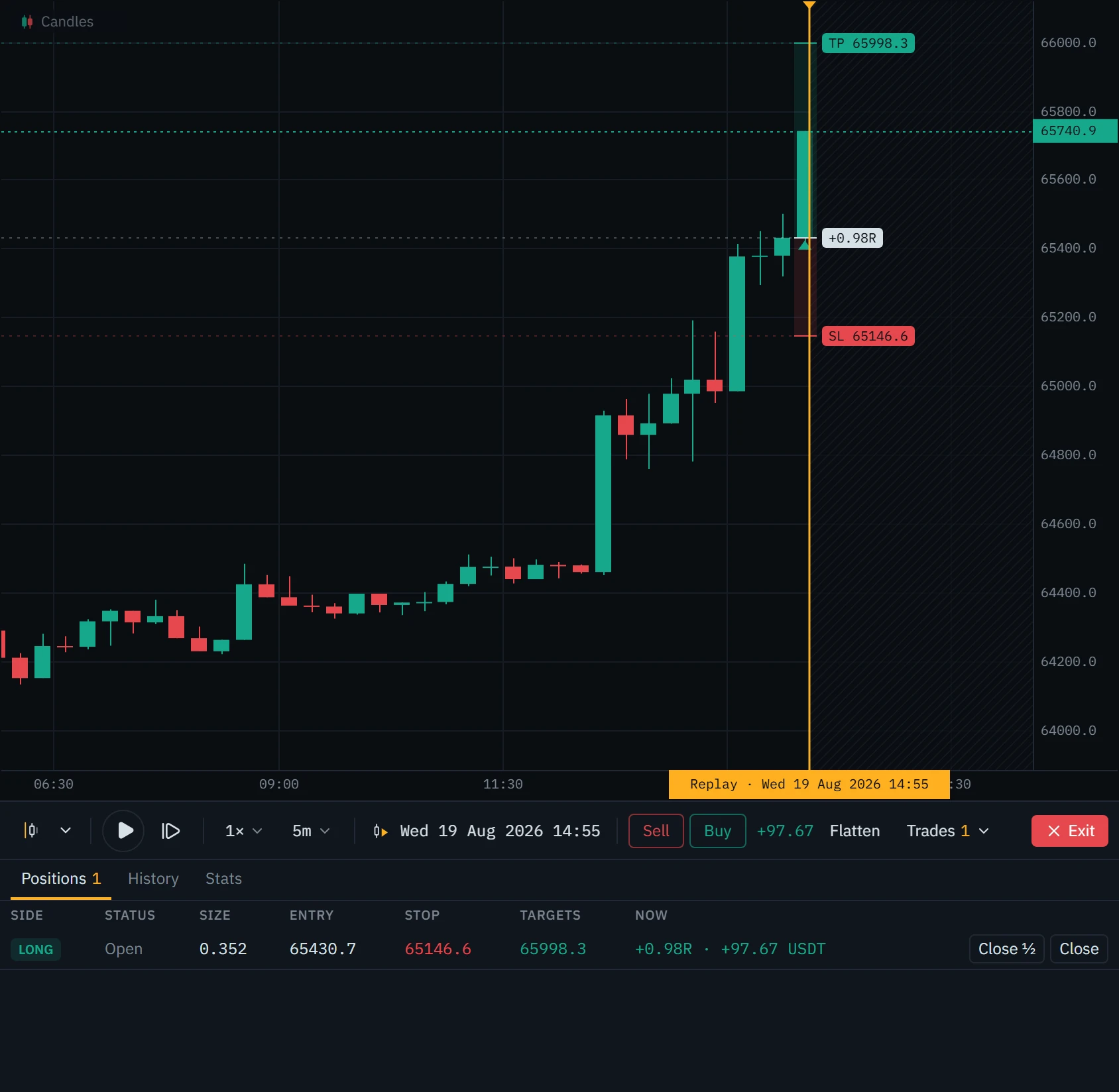Viewport: 1119px width, 1092px height.
Task: Click the Buy button
Action: pyautogui.click(x=717, y=831)
